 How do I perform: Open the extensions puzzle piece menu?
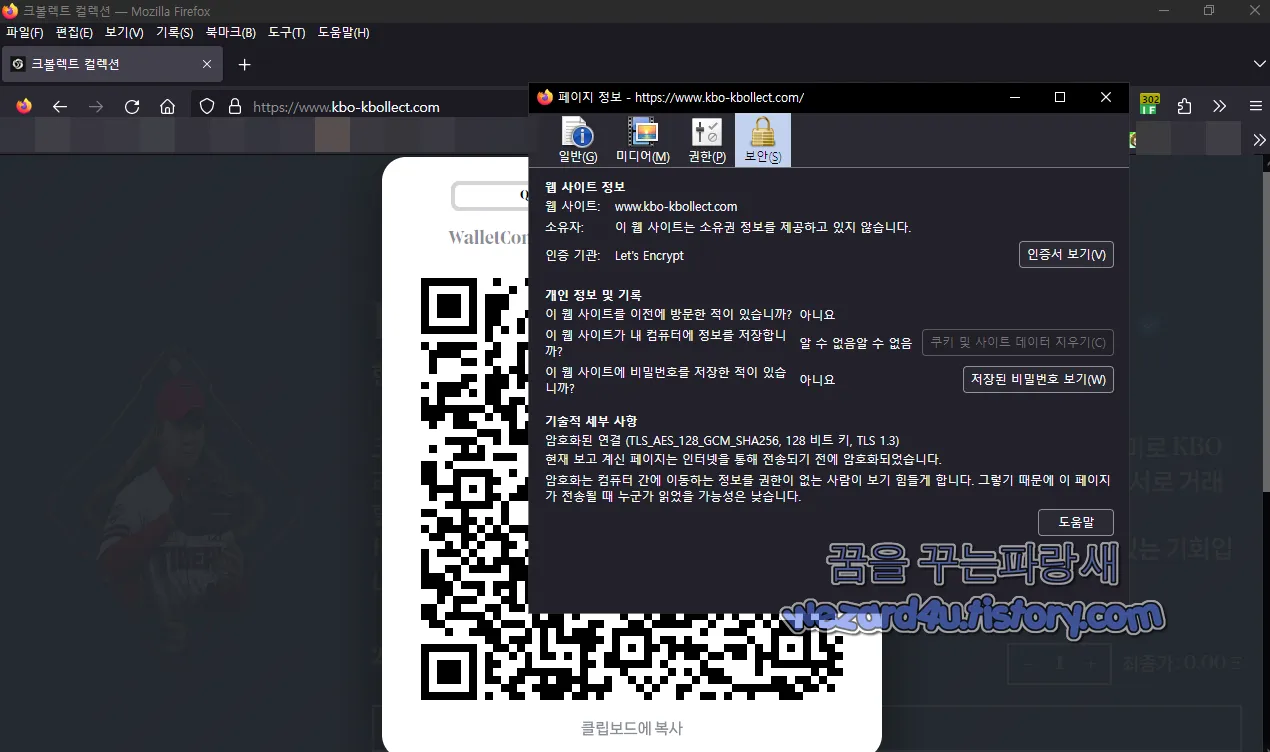tap(1185, 106)
